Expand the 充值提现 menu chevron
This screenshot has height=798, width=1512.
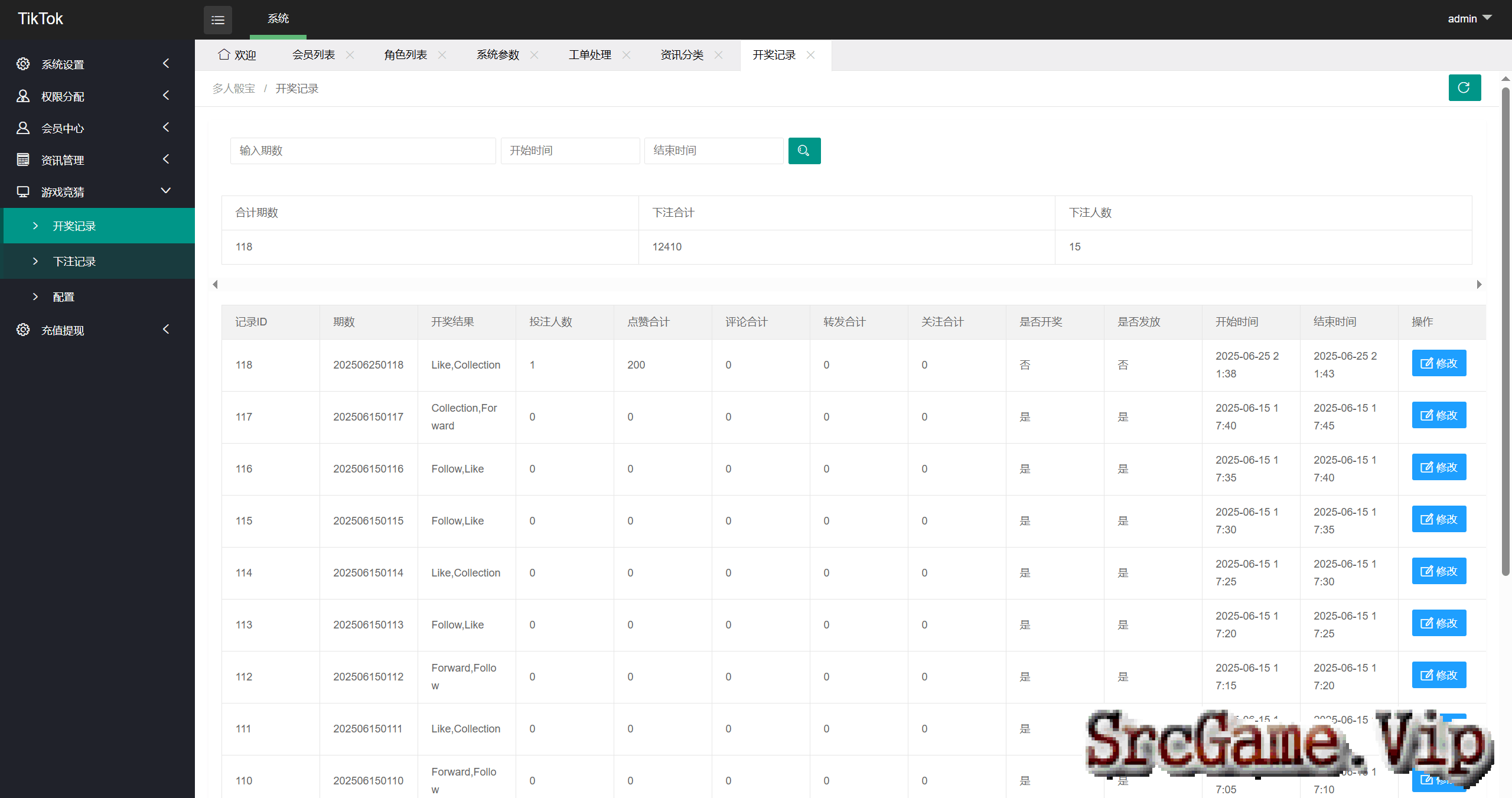166,329
